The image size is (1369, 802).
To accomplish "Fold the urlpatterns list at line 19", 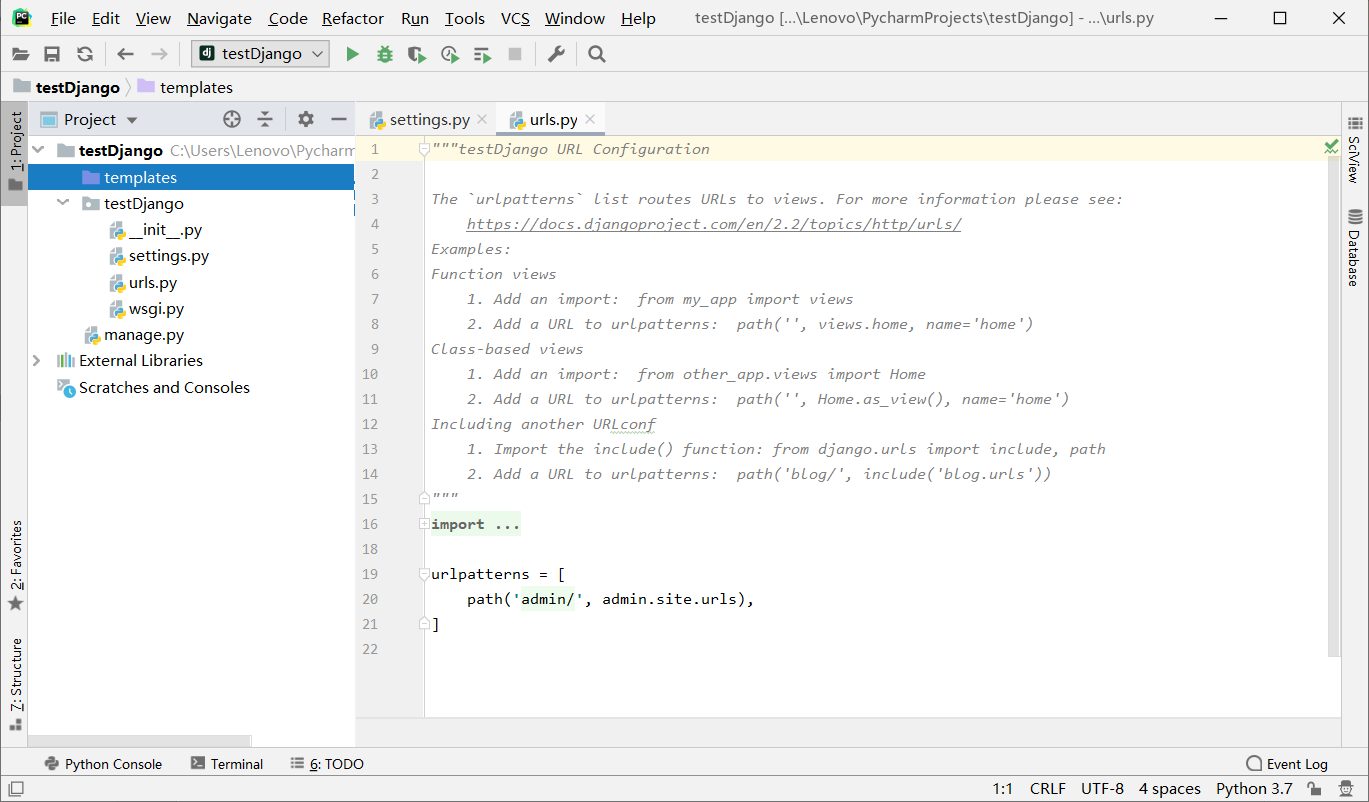I will [x=425, y=574].
